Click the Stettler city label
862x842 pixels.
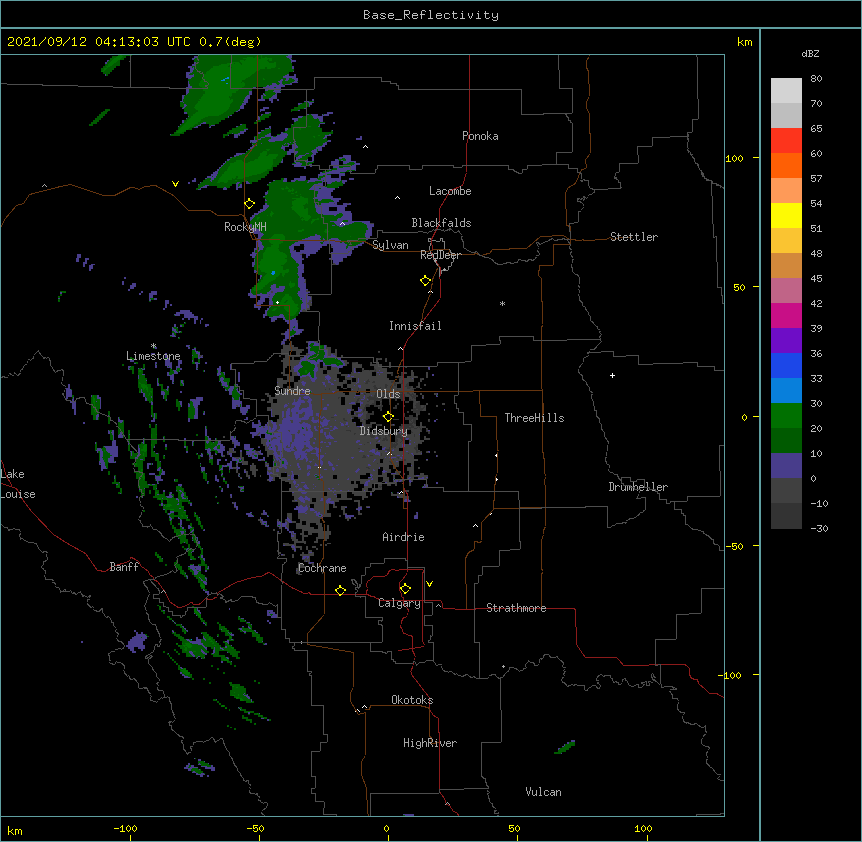tap(634, 237)
